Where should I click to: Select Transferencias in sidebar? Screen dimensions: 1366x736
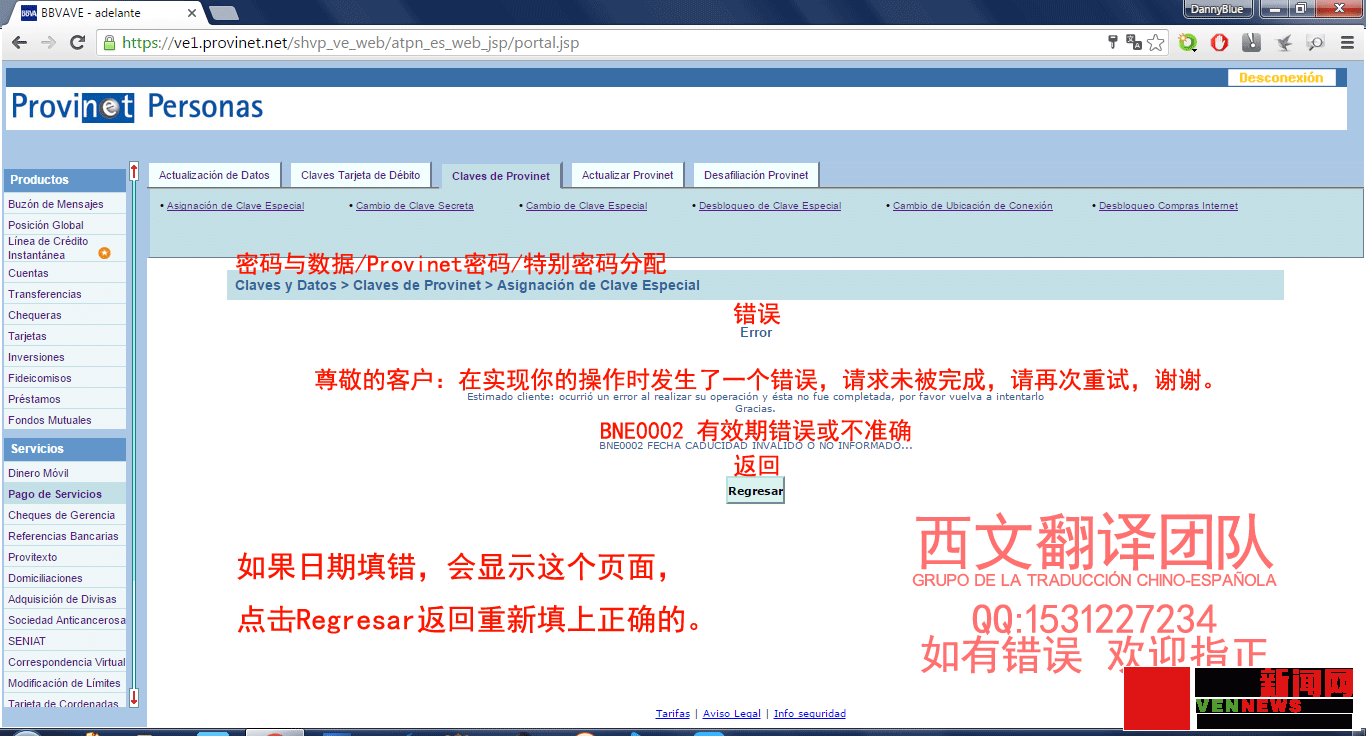65,294
